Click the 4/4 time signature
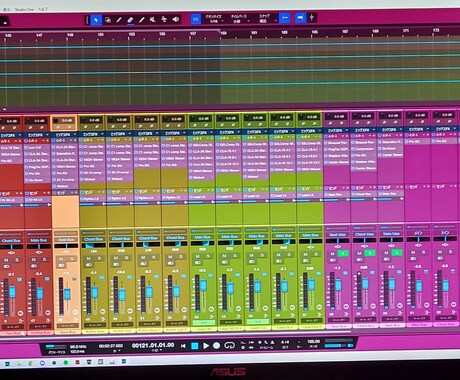Viewport: 460px width, 380px height. 285,342
